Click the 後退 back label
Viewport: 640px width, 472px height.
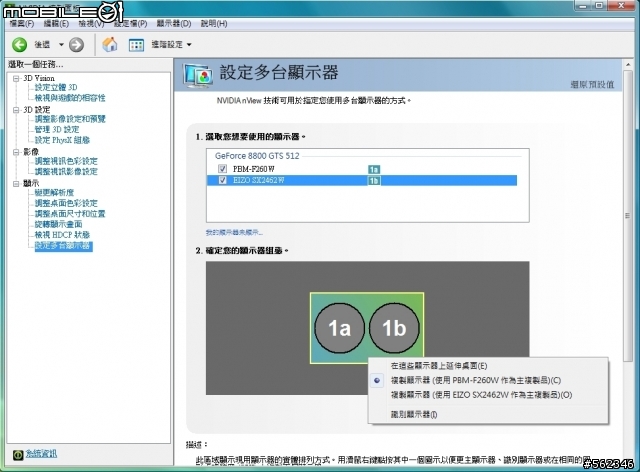[42, 45]
